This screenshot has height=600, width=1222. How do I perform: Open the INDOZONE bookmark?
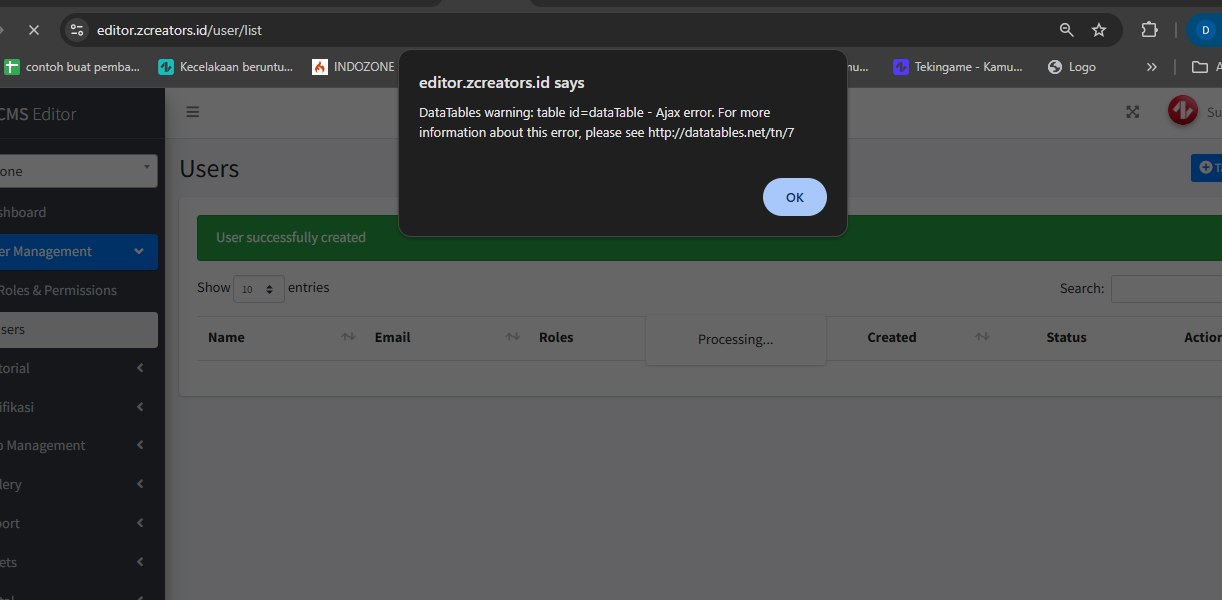(353, 67)
